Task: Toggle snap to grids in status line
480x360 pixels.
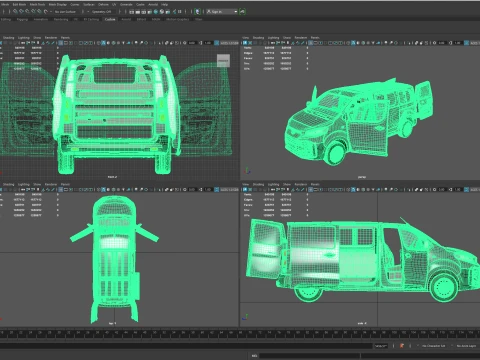Action: (x=15, y=12)
